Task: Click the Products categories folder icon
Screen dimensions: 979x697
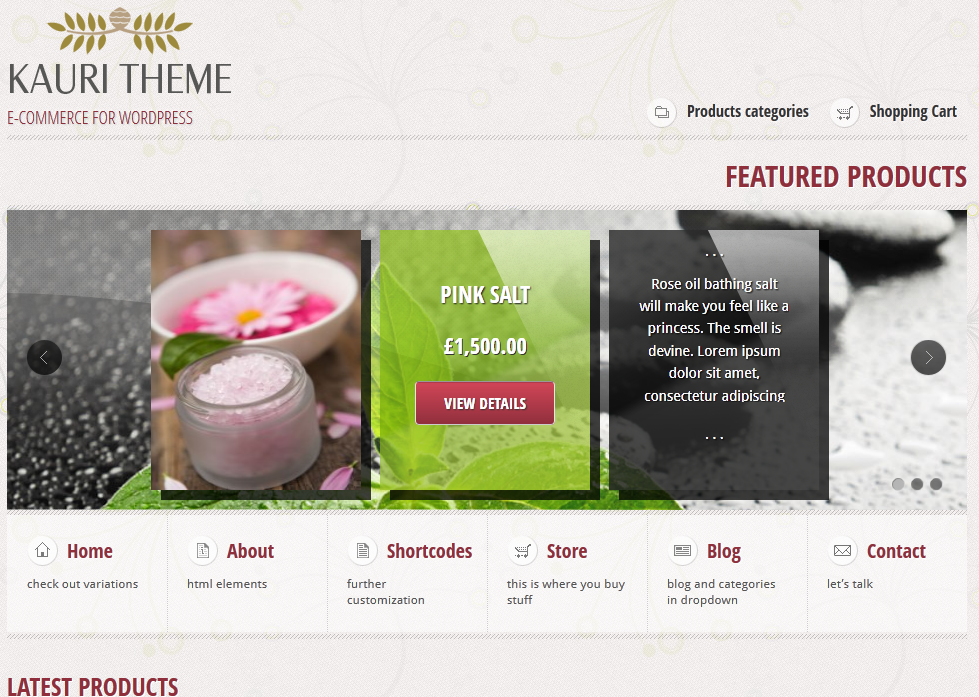Action: click(x=662, y=113)
